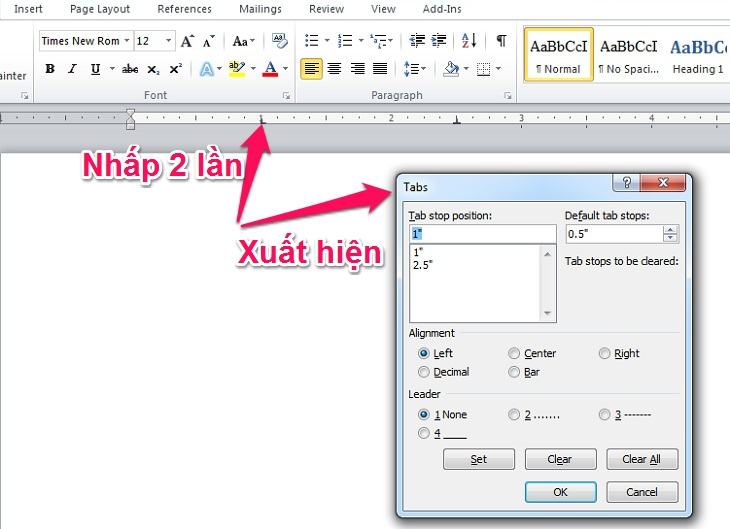This screenshot has height=529, width=730.
Task: Expand numbering library dropdown arrow
Action: click(x=361, y=41)
